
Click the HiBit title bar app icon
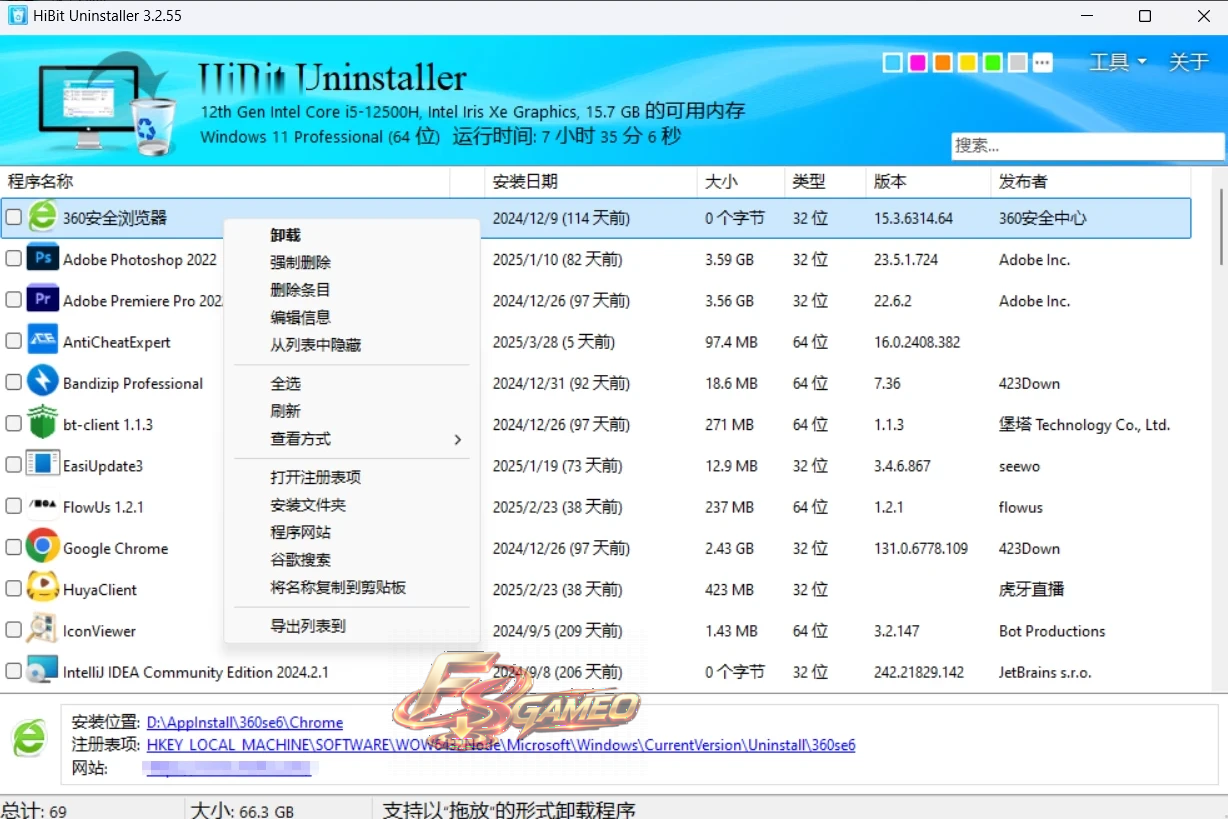(x=16, y=16)
